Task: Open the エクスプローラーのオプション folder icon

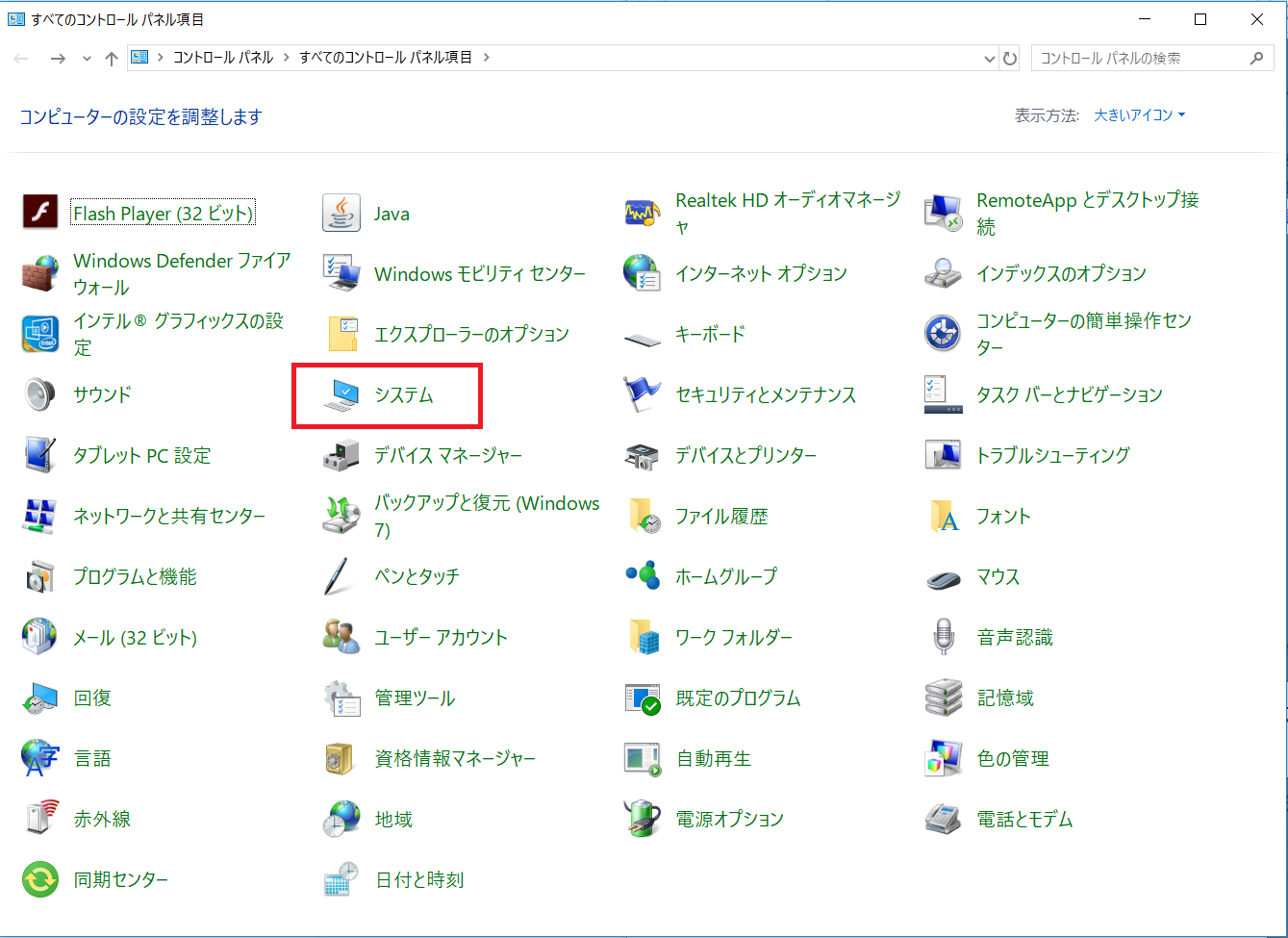Action: click(x=341, y=334)
